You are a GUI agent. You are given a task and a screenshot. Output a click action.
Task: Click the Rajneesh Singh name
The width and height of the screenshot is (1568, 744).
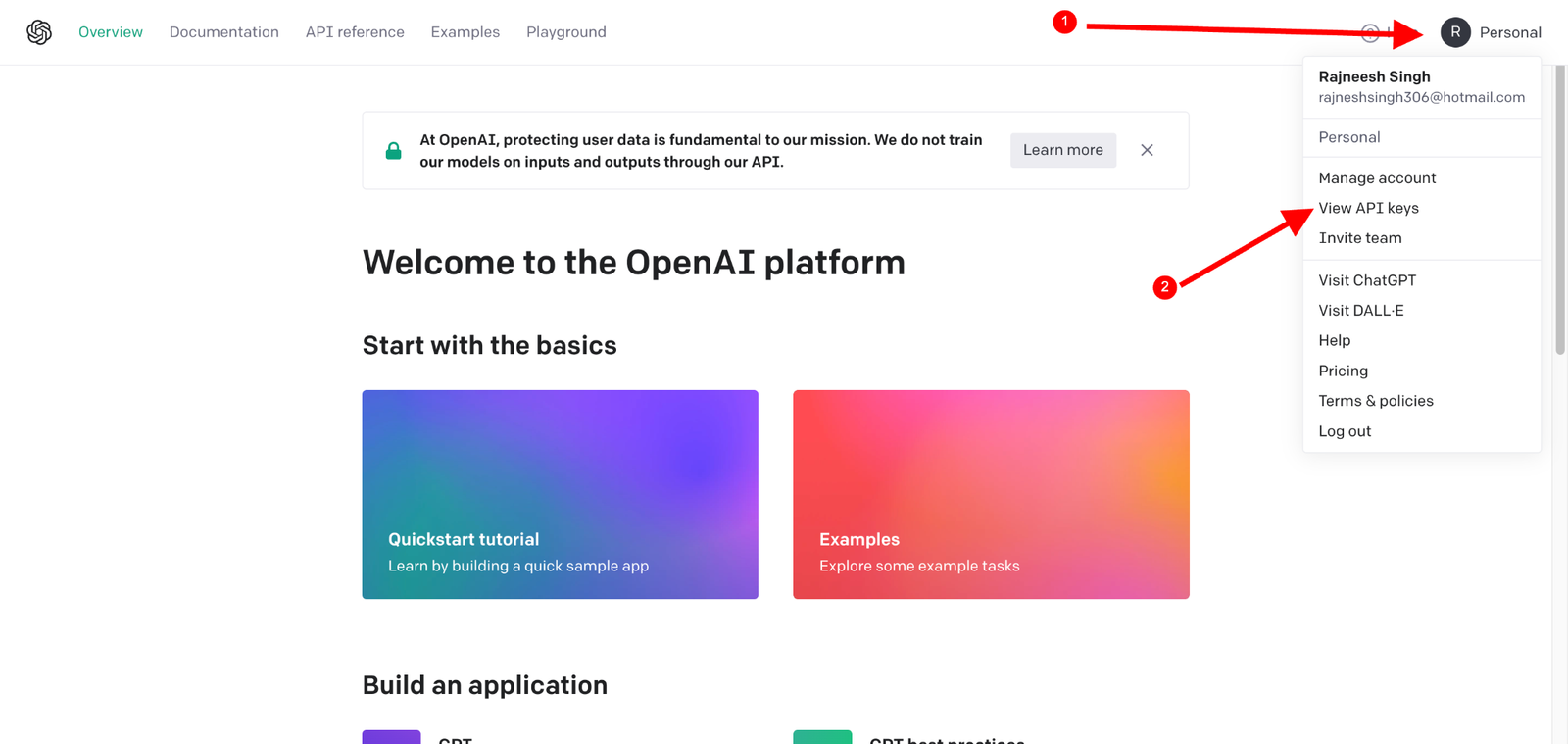coord(1374,76)
